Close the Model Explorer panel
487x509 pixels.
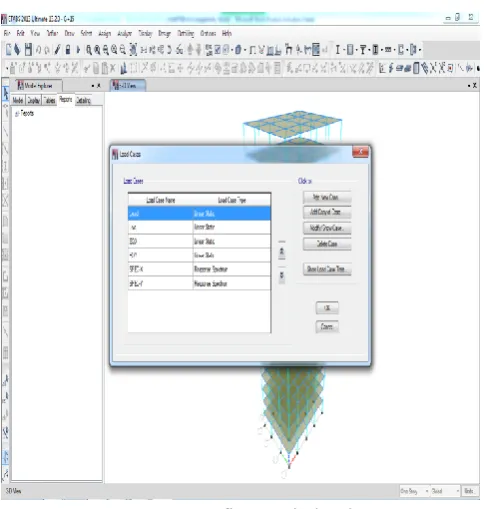pyautogui.click(x=99, y=86)
